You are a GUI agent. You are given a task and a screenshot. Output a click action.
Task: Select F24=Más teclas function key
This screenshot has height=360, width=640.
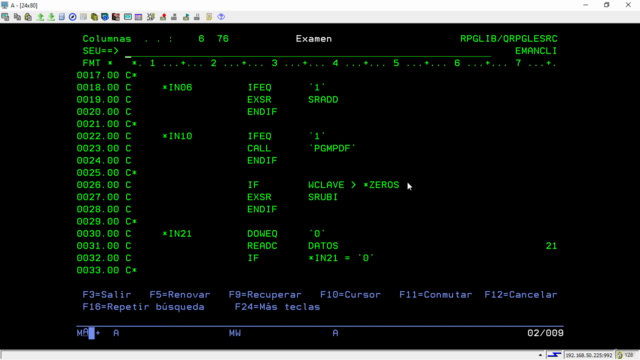[x=277, y=307]
